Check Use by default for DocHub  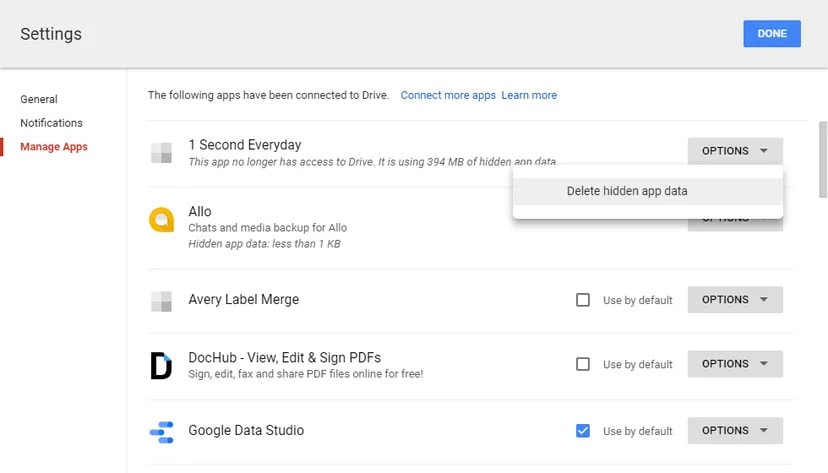click(x=583, y=365)
